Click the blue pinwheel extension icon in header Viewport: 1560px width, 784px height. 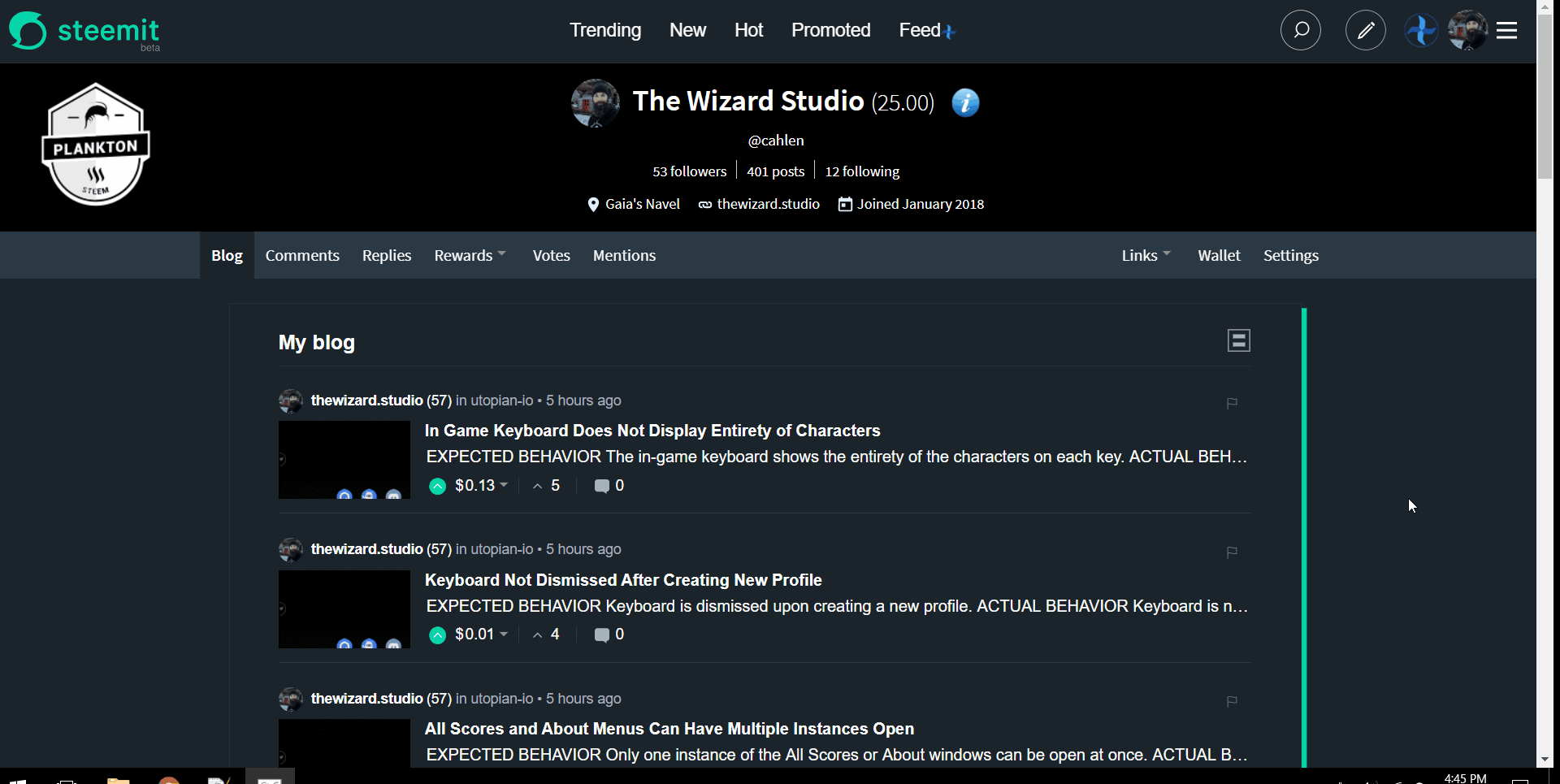(1421, 31)
